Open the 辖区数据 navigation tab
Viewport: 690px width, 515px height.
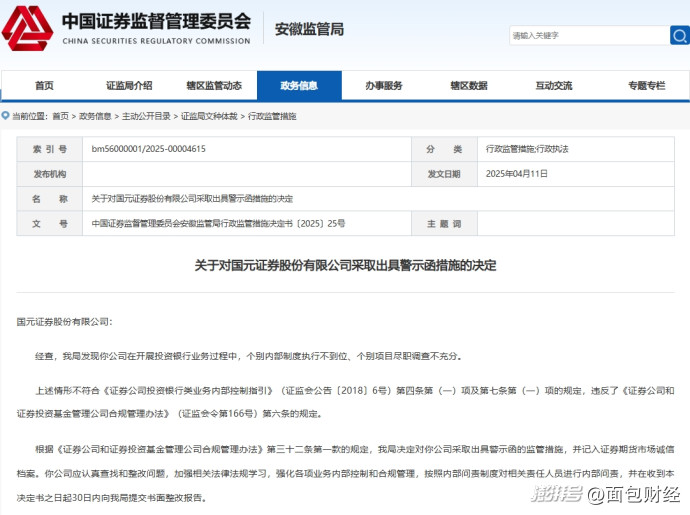pyautogui.click(x=469, y=85)
